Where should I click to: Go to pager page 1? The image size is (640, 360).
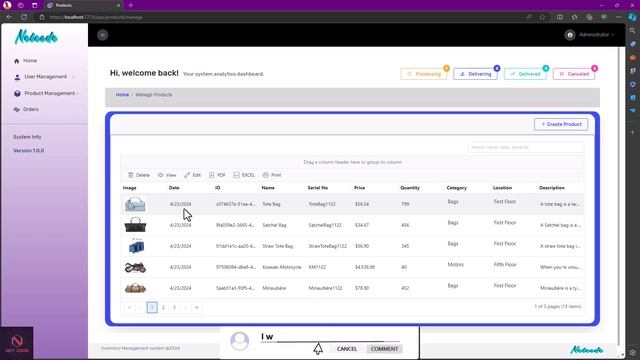point(152,307)
